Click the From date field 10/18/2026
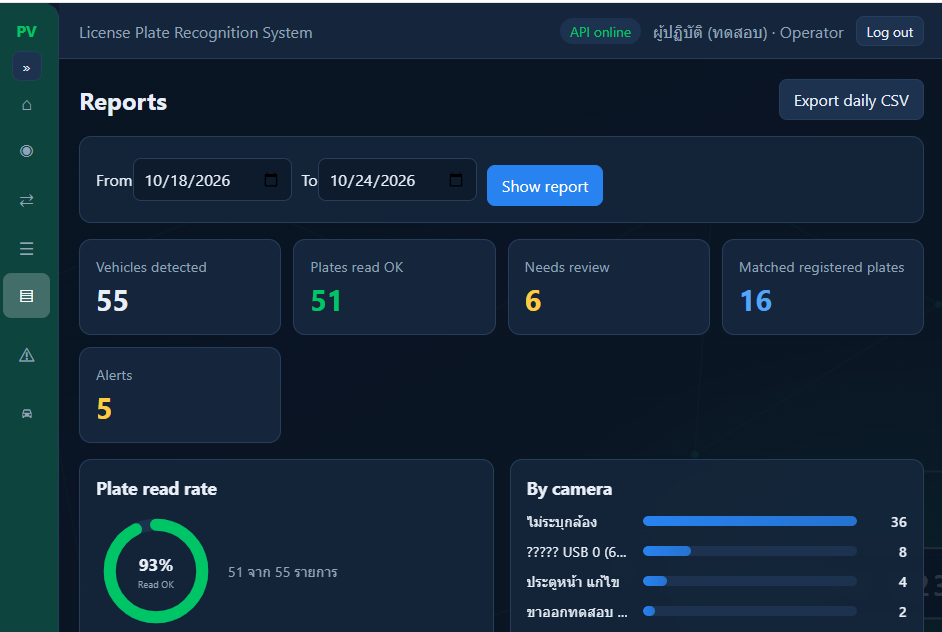 point(212,180)
